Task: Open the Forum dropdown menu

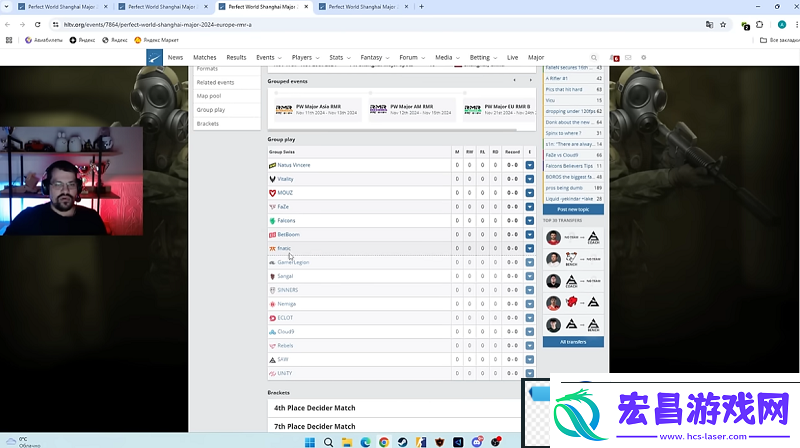Action: click(x=412, y=58)
